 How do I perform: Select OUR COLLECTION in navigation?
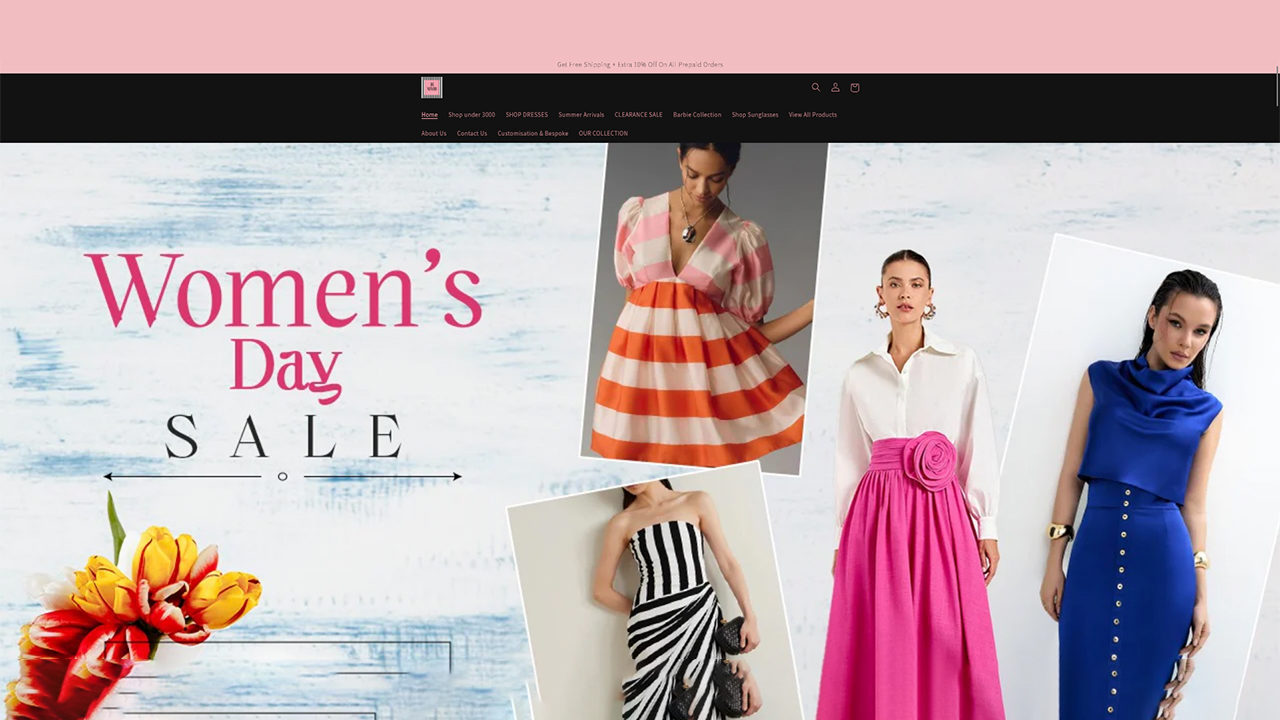(603, 134)
